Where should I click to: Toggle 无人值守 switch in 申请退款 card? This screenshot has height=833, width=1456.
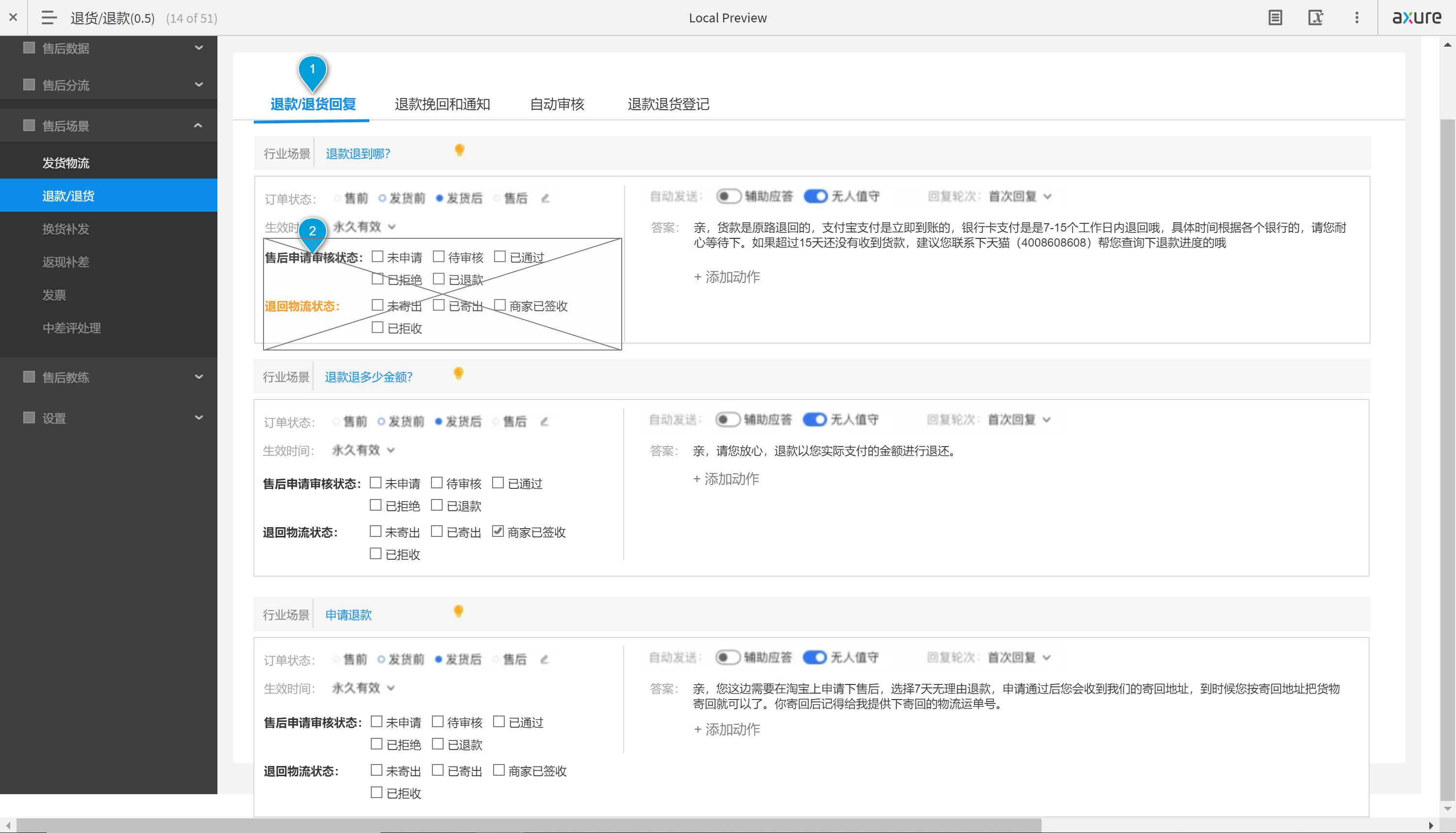(814, 657)
